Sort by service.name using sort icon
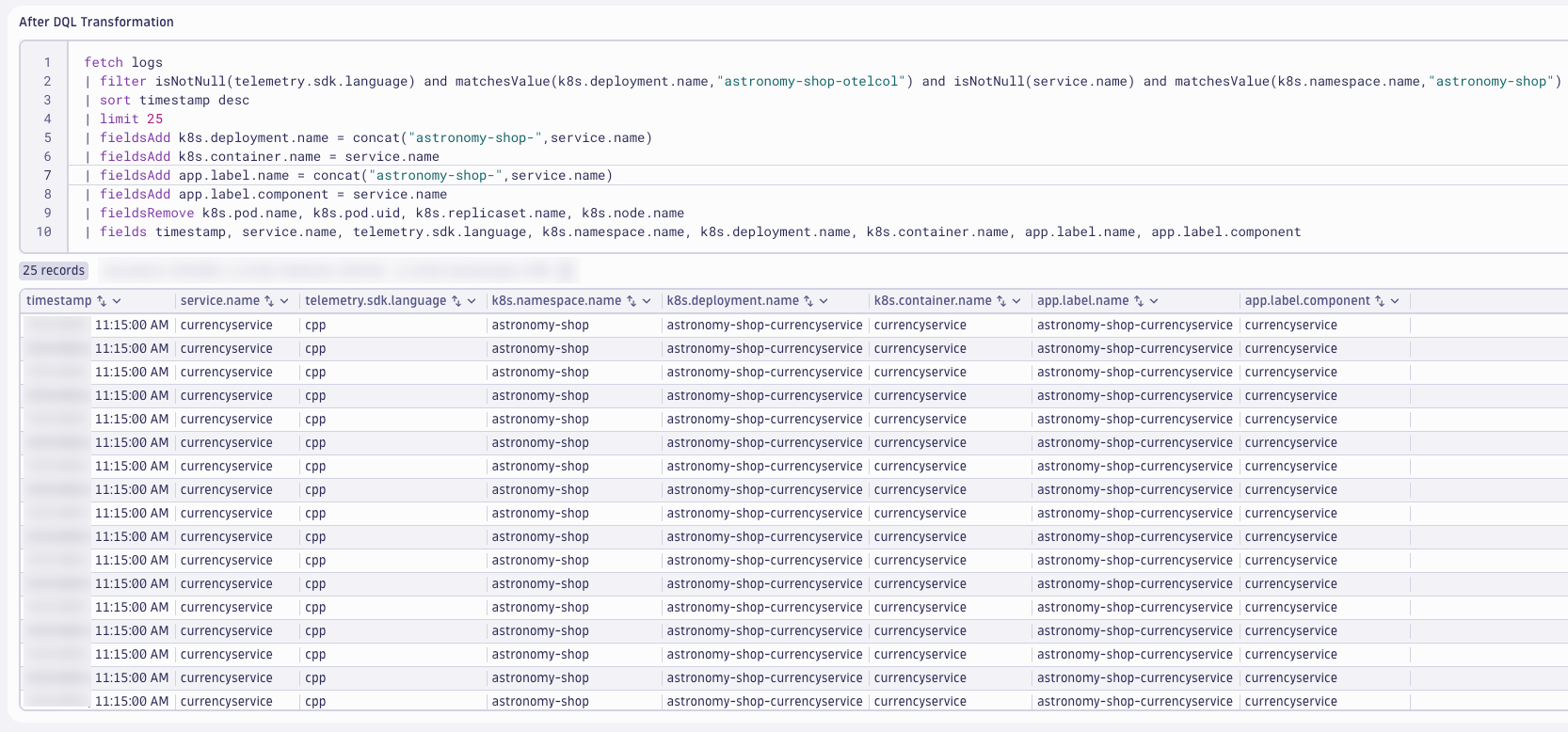 [x=269, y=301]
